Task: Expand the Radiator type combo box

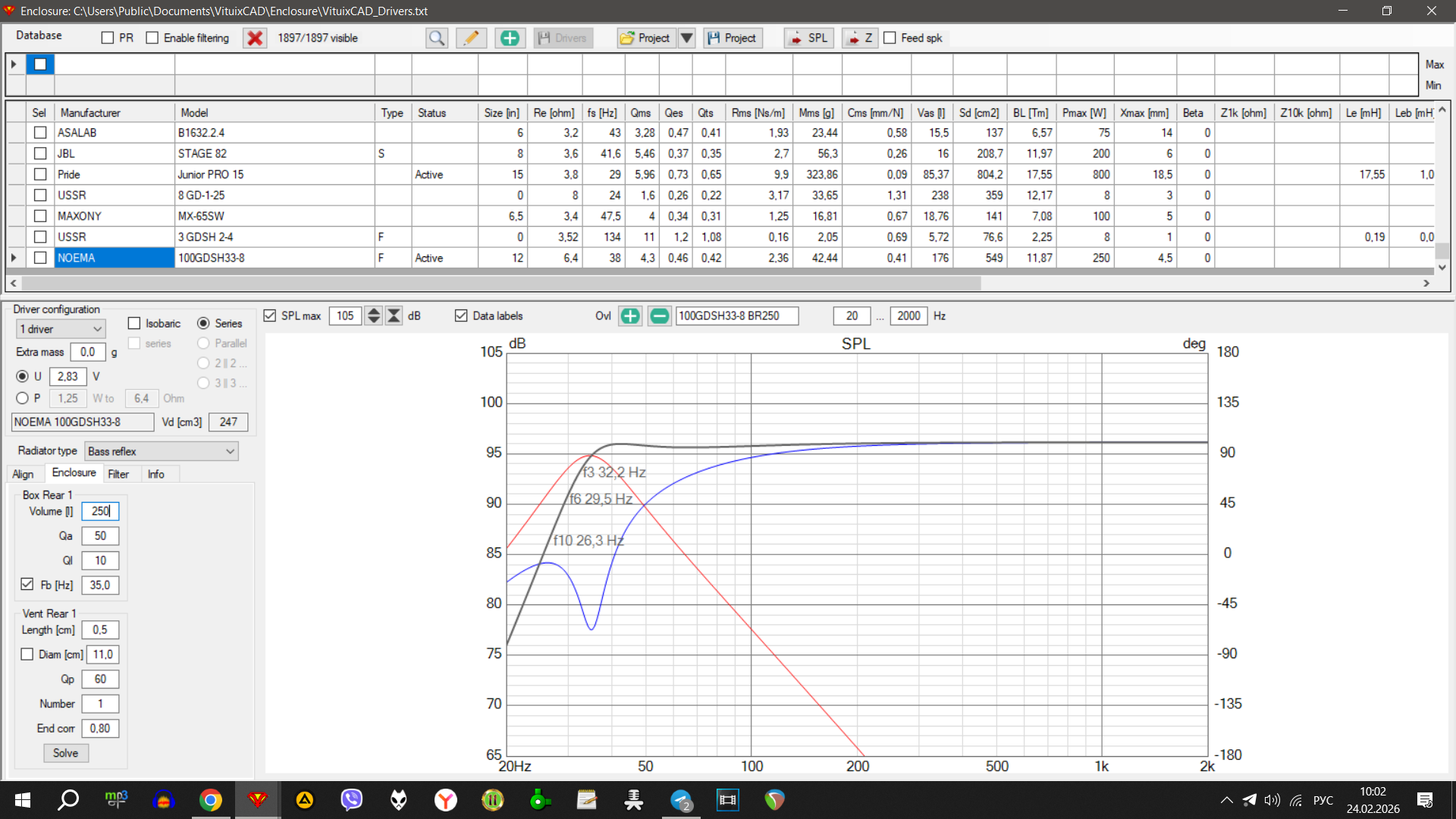Action: click(x=161, y=451)
